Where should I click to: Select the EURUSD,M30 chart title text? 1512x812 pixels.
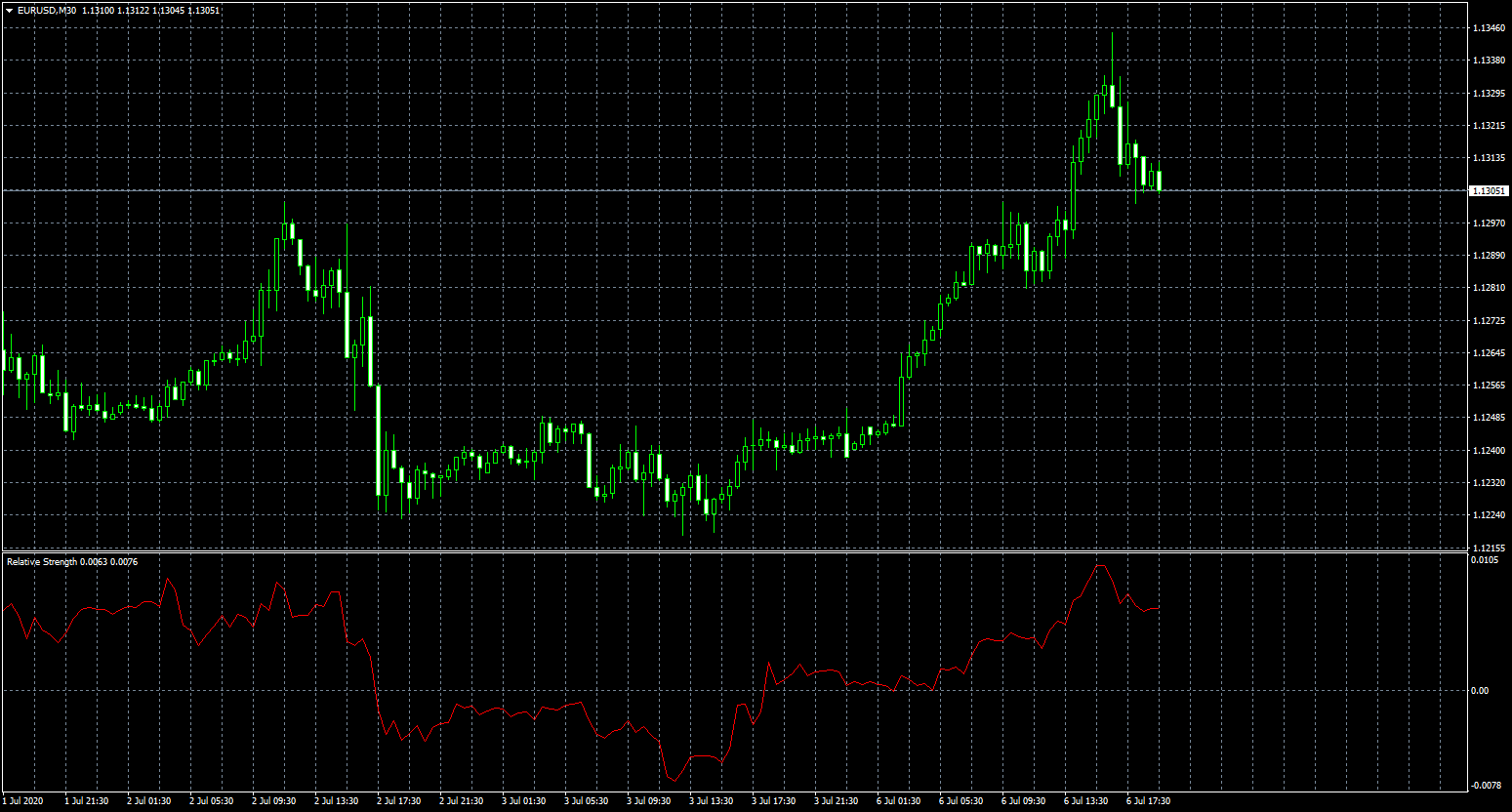point(47,10)
